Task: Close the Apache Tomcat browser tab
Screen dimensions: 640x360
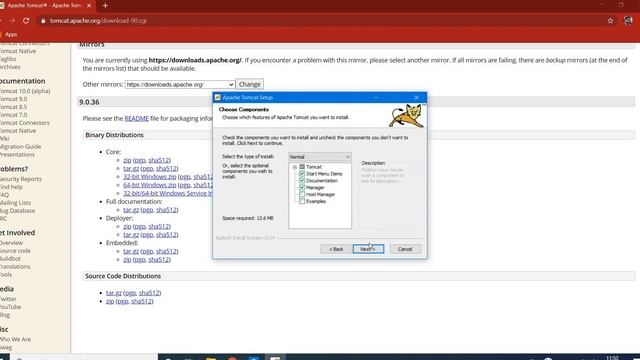Action: click(89, 6)
